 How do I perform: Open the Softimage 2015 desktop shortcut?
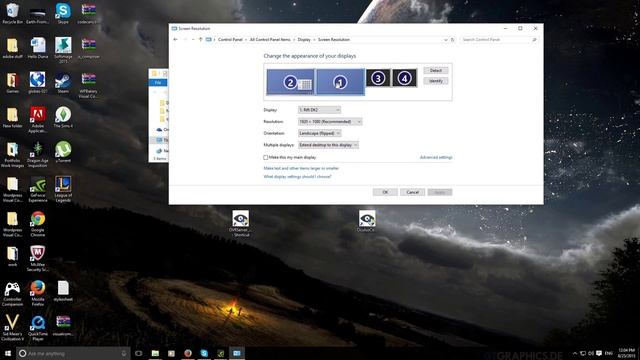pyautogui.click(x=63, y=50)
